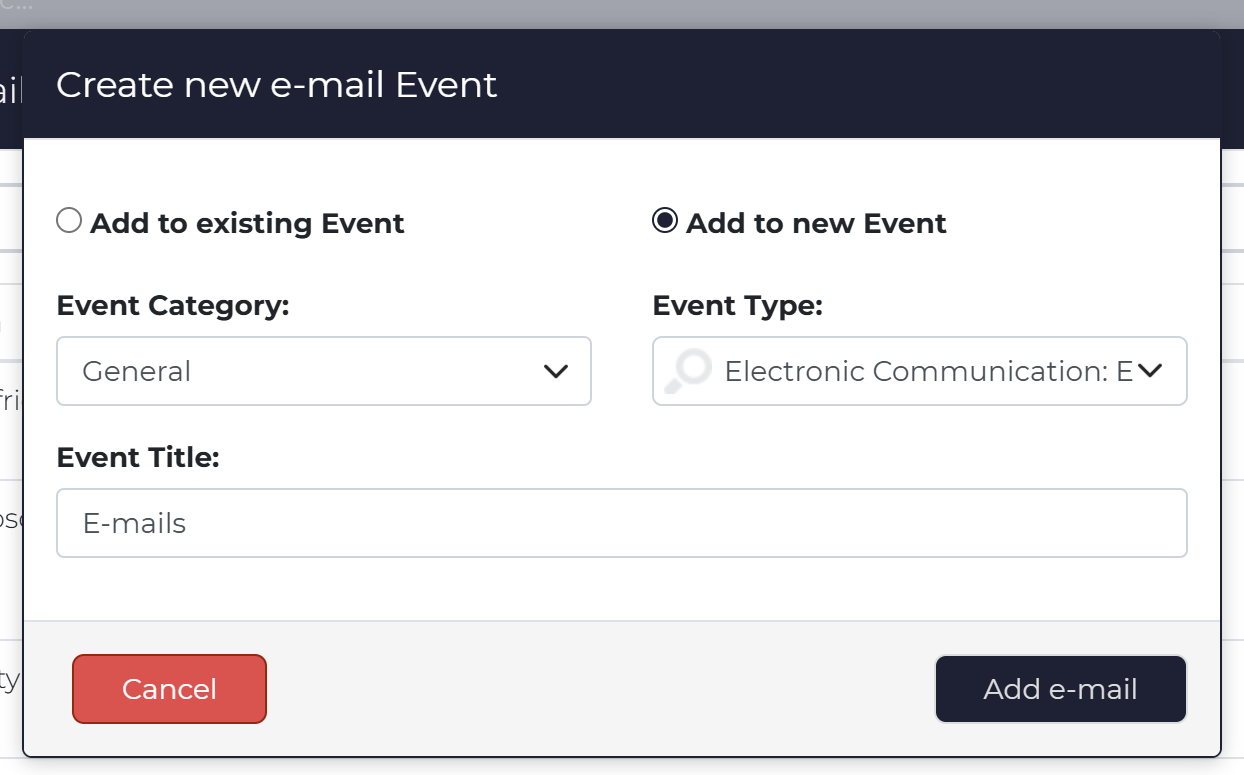Select the 'Add to existing Event' radio button
Viewport: 1244px width, 775px height.
tap(69, 220)
